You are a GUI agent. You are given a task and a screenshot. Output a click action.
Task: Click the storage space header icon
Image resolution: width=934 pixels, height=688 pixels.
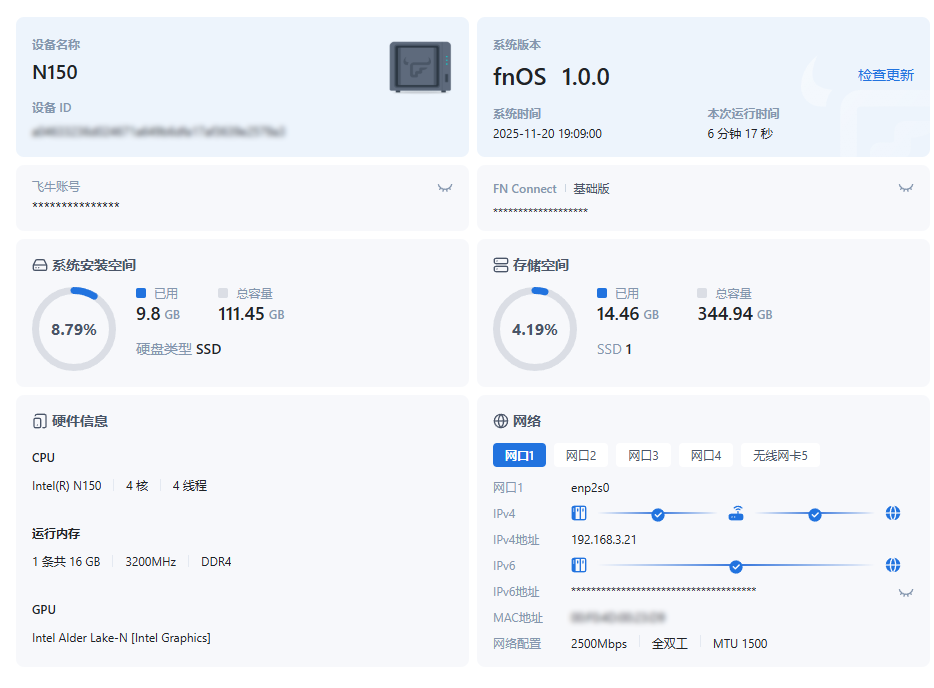tap(501, 266)
